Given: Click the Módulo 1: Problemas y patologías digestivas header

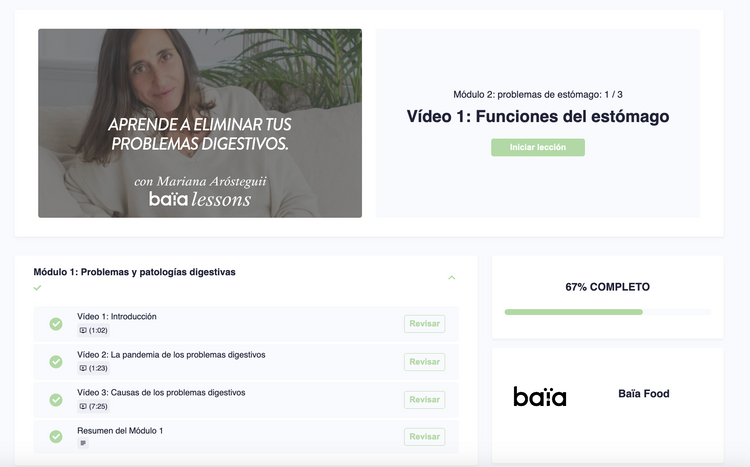Looking at the screenshot, I should click(135, 271).
